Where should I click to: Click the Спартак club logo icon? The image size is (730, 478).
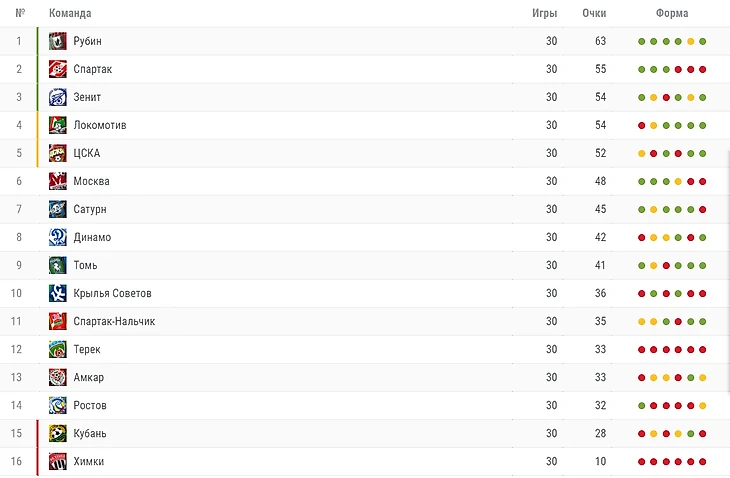(x=57, y=69)
